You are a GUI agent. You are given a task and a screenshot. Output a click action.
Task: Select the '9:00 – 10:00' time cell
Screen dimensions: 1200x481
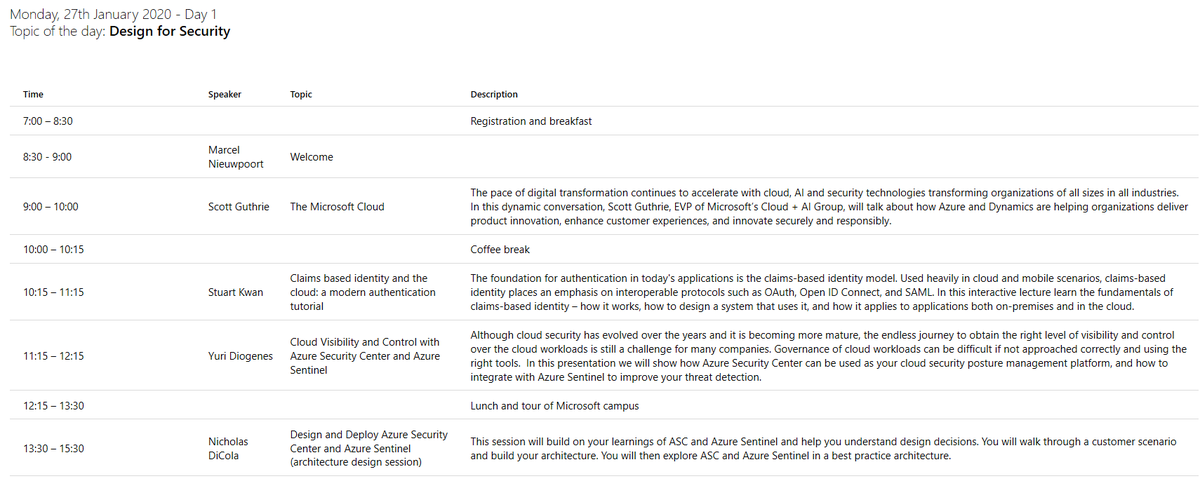click(x=50, y=207)
